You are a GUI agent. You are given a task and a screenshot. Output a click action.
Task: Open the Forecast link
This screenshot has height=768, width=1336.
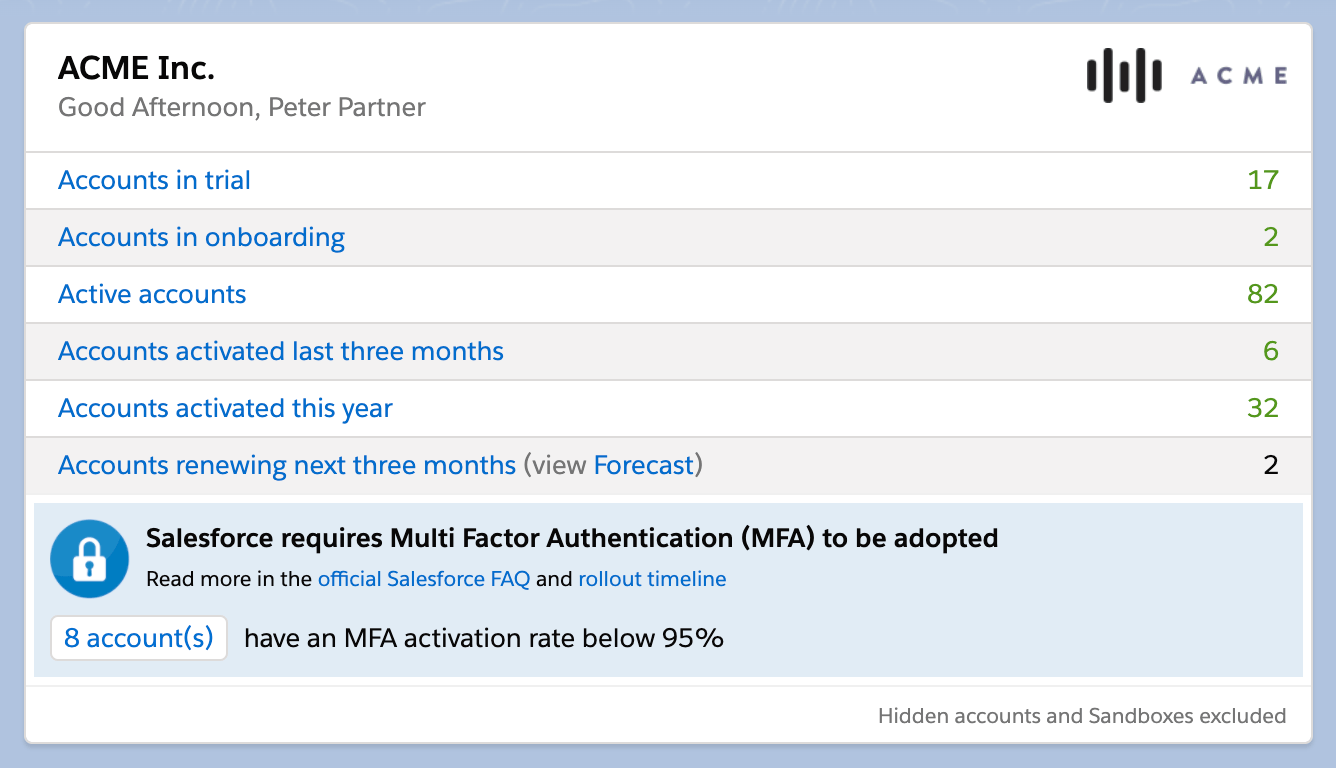644,465
